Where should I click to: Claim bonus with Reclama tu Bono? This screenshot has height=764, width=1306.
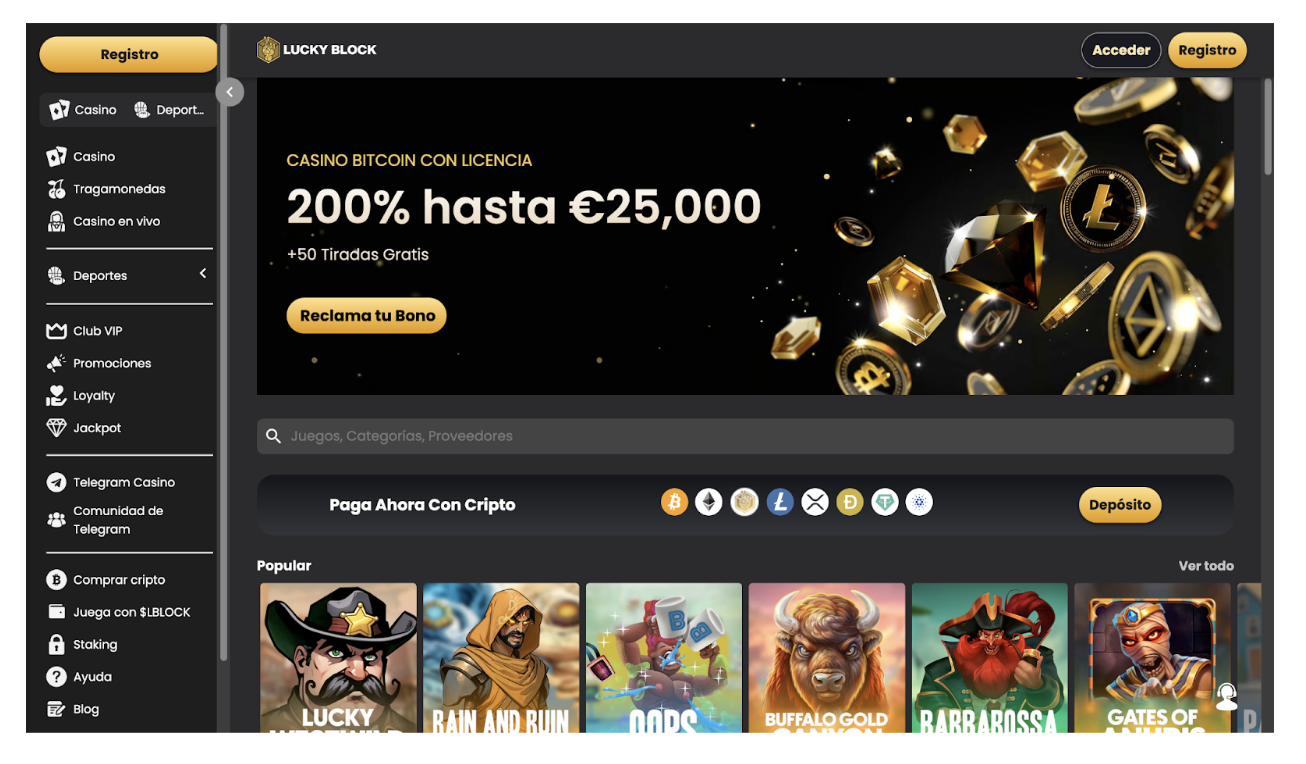coord(367,315)
